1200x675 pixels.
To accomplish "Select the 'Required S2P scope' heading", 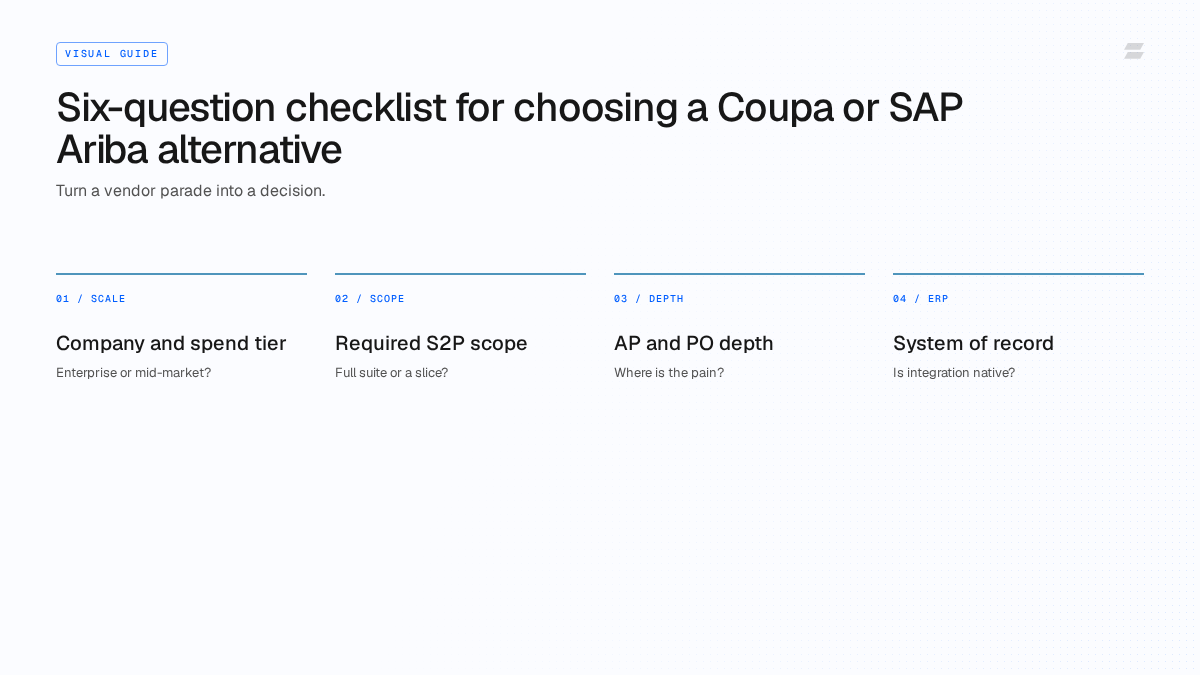I will point(431,343).
